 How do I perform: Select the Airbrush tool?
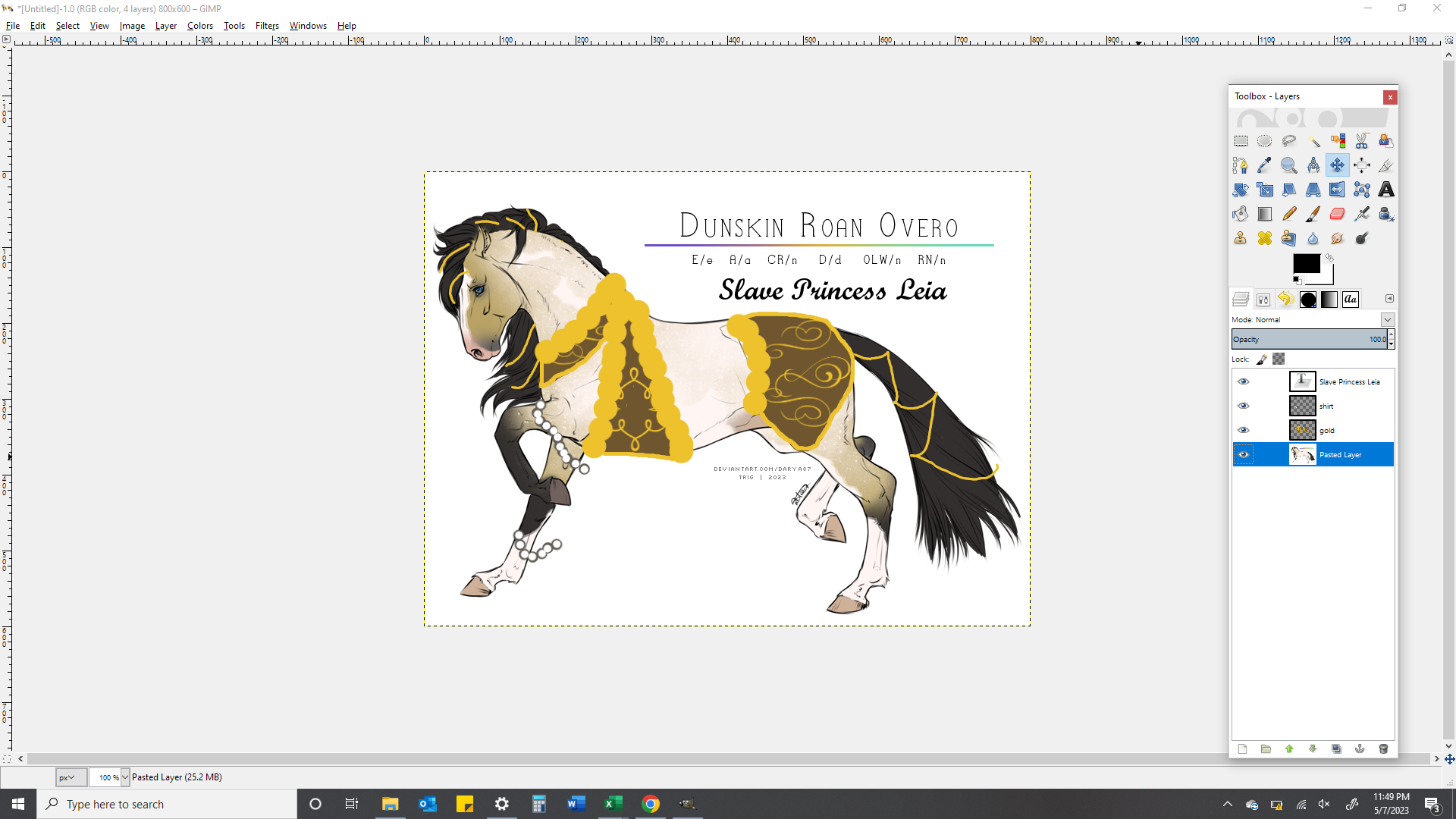(1362, 214)
